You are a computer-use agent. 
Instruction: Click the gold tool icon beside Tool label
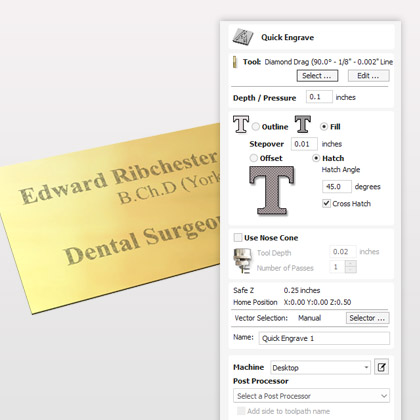(x=235, y=62)
